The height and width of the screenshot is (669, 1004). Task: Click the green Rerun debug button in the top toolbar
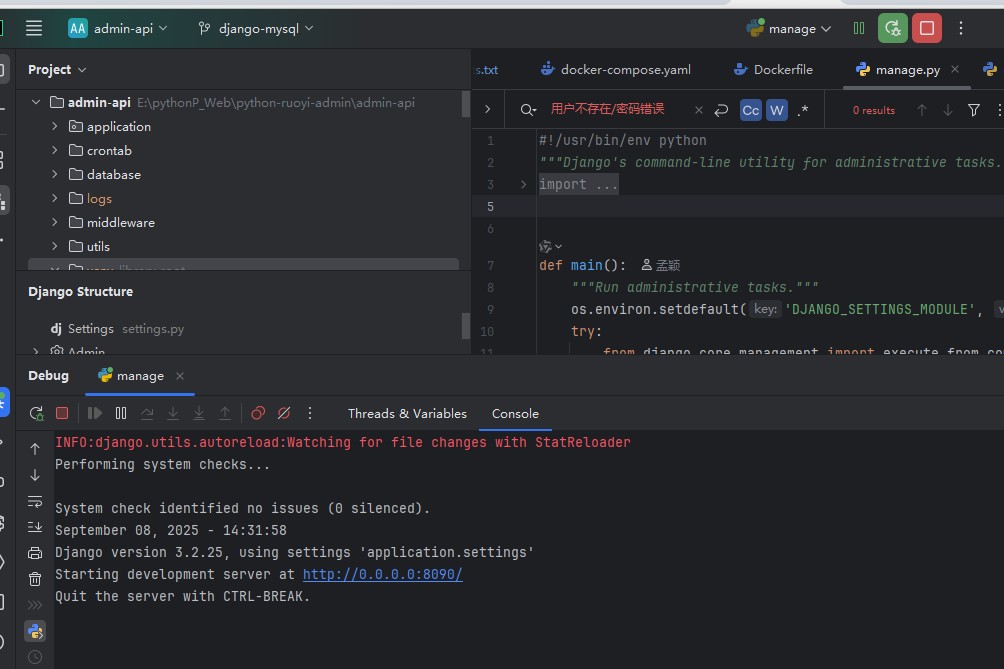pos(893,28)
